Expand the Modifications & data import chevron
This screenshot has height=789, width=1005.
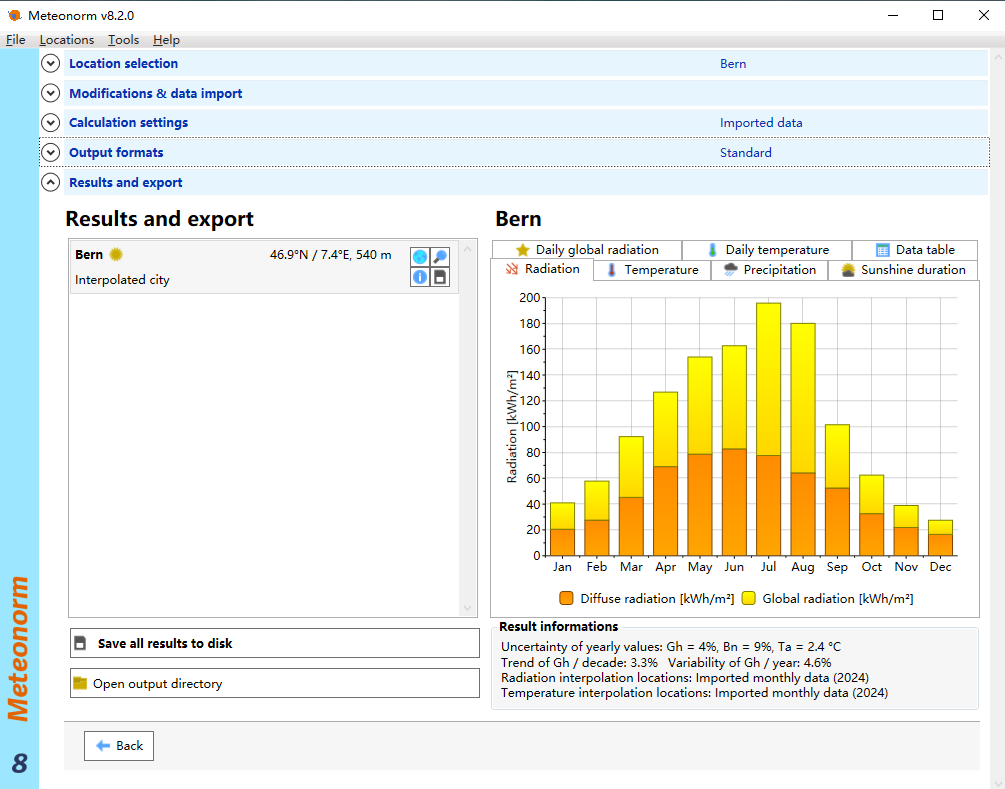51,93
